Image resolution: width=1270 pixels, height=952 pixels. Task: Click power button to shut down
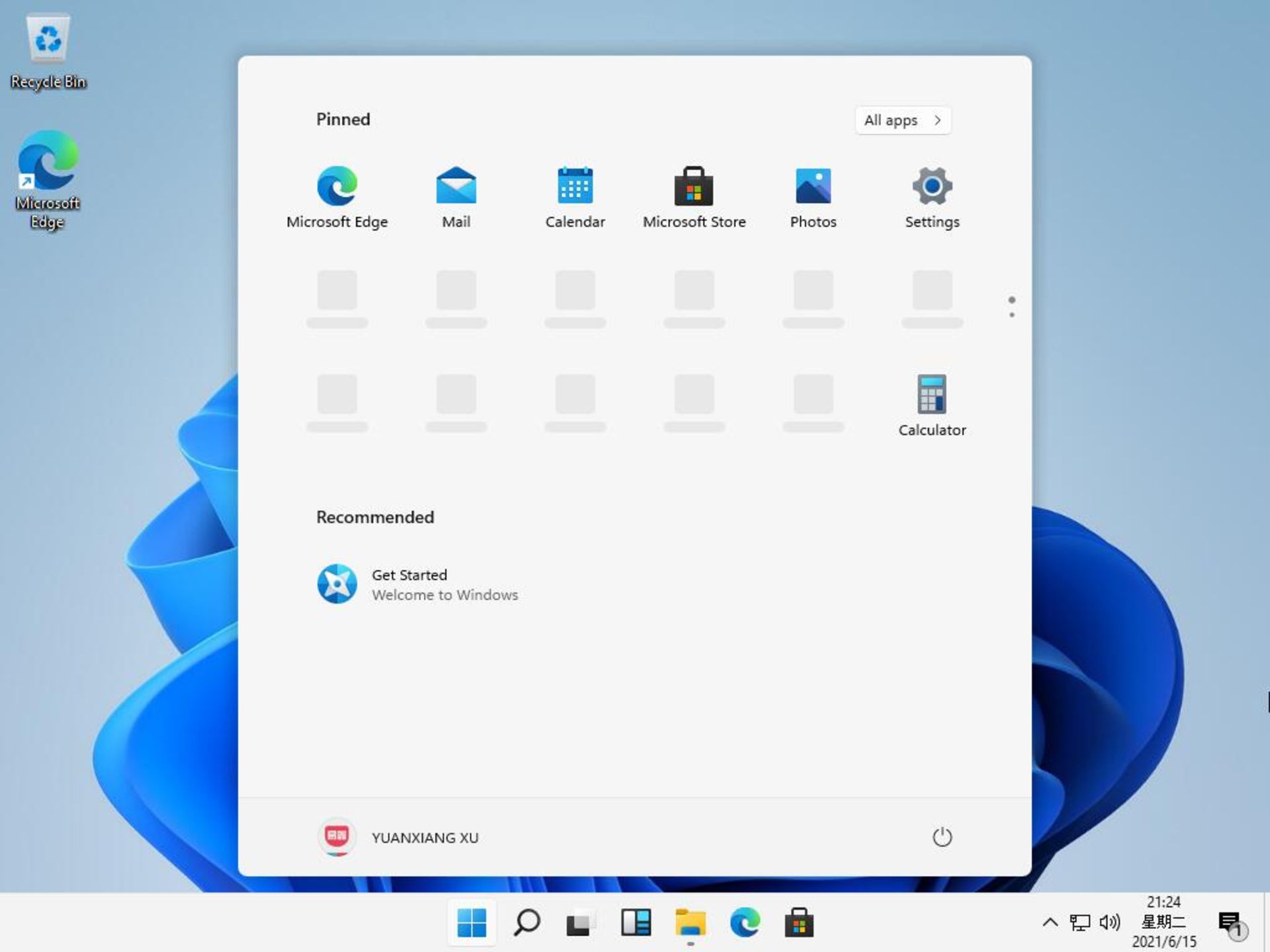[939, 837]
